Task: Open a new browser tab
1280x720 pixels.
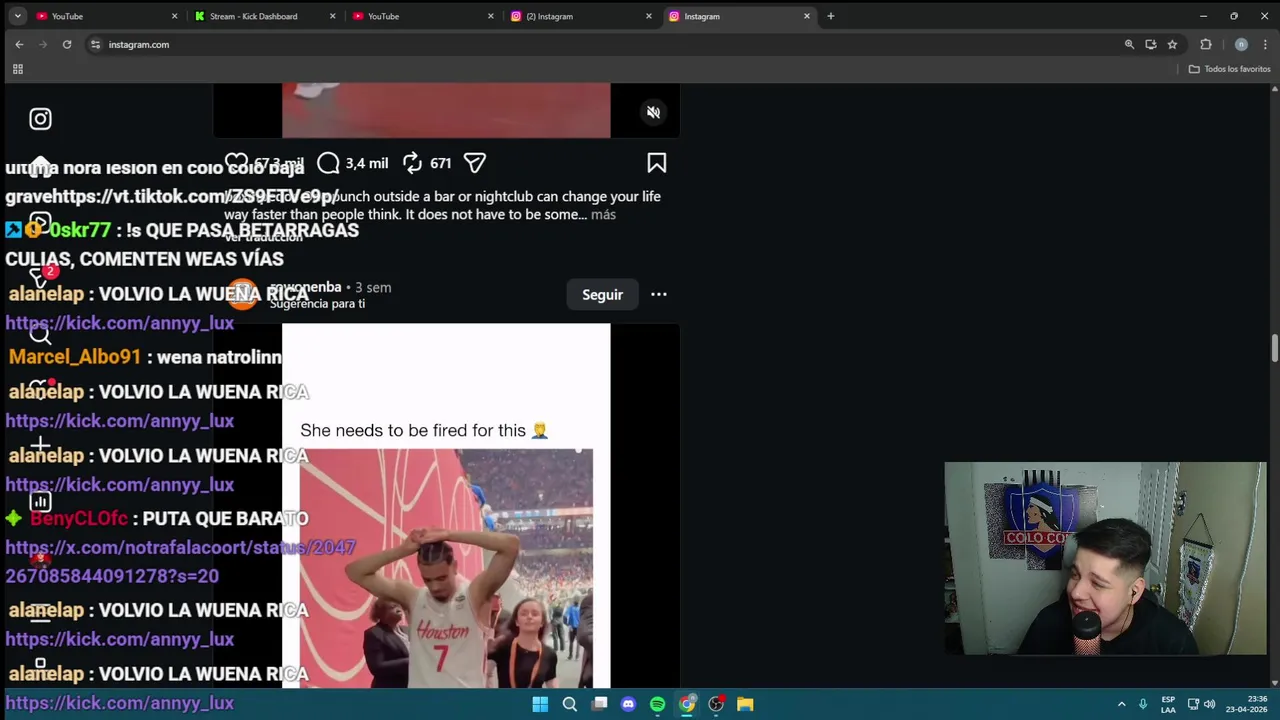Action: (830, 16)
